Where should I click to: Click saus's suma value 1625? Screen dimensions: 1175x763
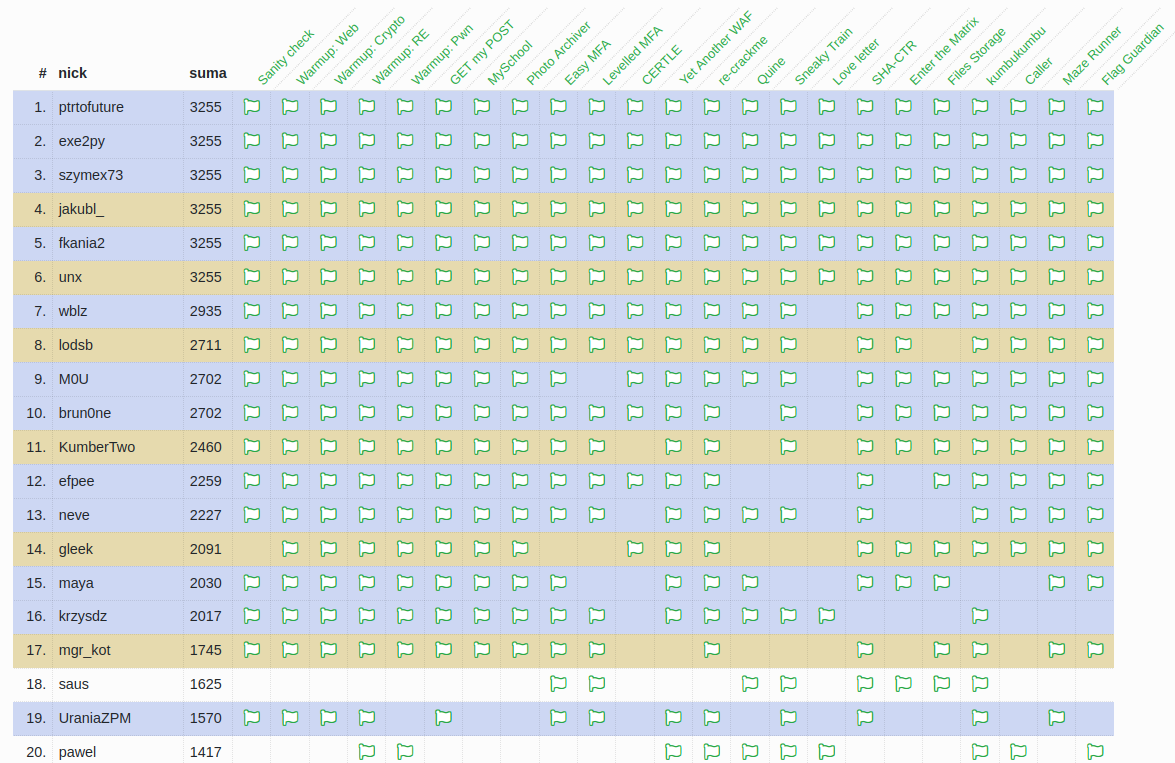(205, 684)
